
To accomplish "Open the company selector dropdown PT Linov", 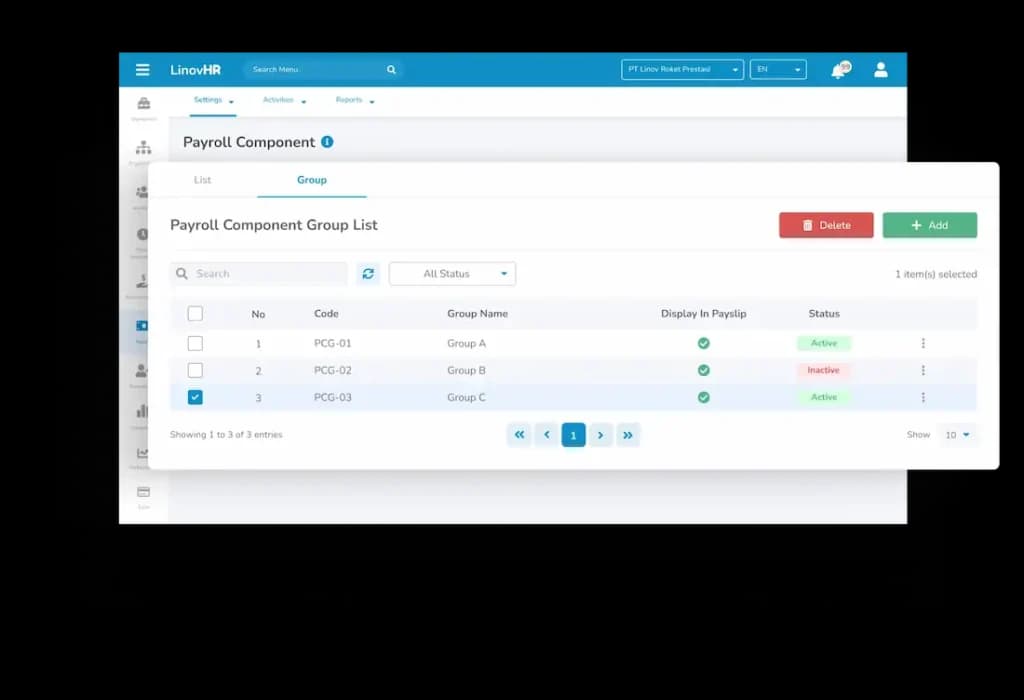I will pos(682,69).
